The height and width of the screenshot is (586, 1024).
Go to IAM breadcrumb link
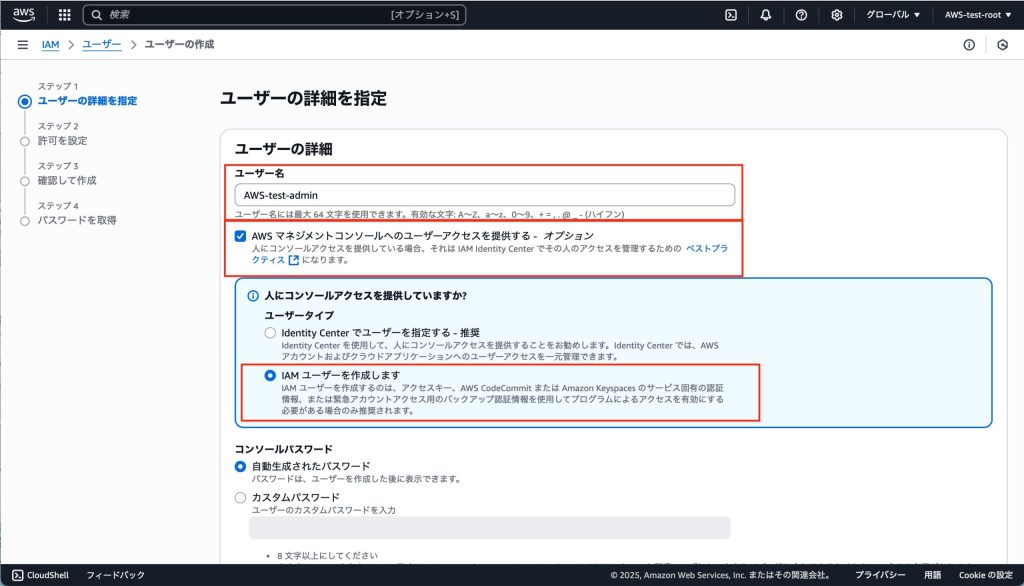50,44
